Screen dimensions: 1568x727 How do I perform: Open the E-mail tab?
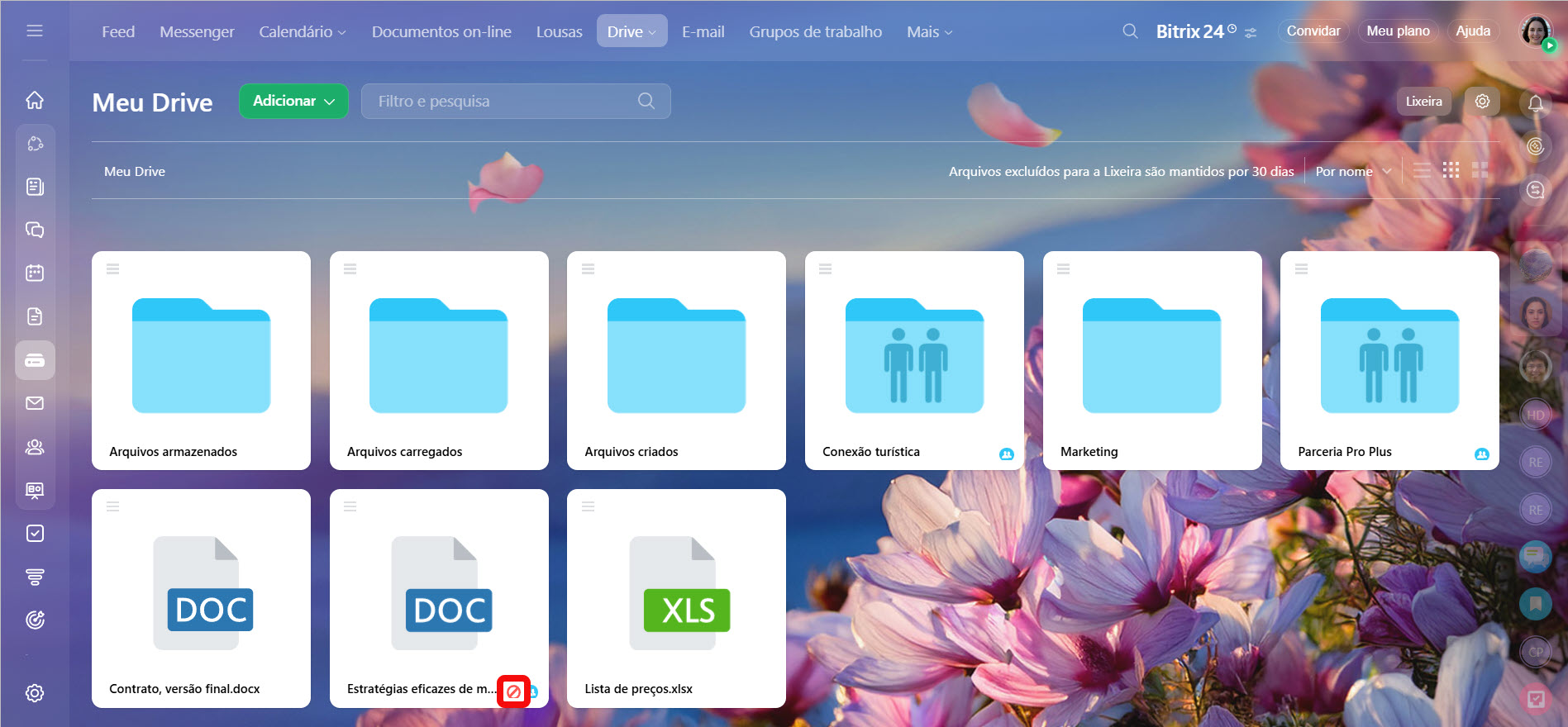703,31
